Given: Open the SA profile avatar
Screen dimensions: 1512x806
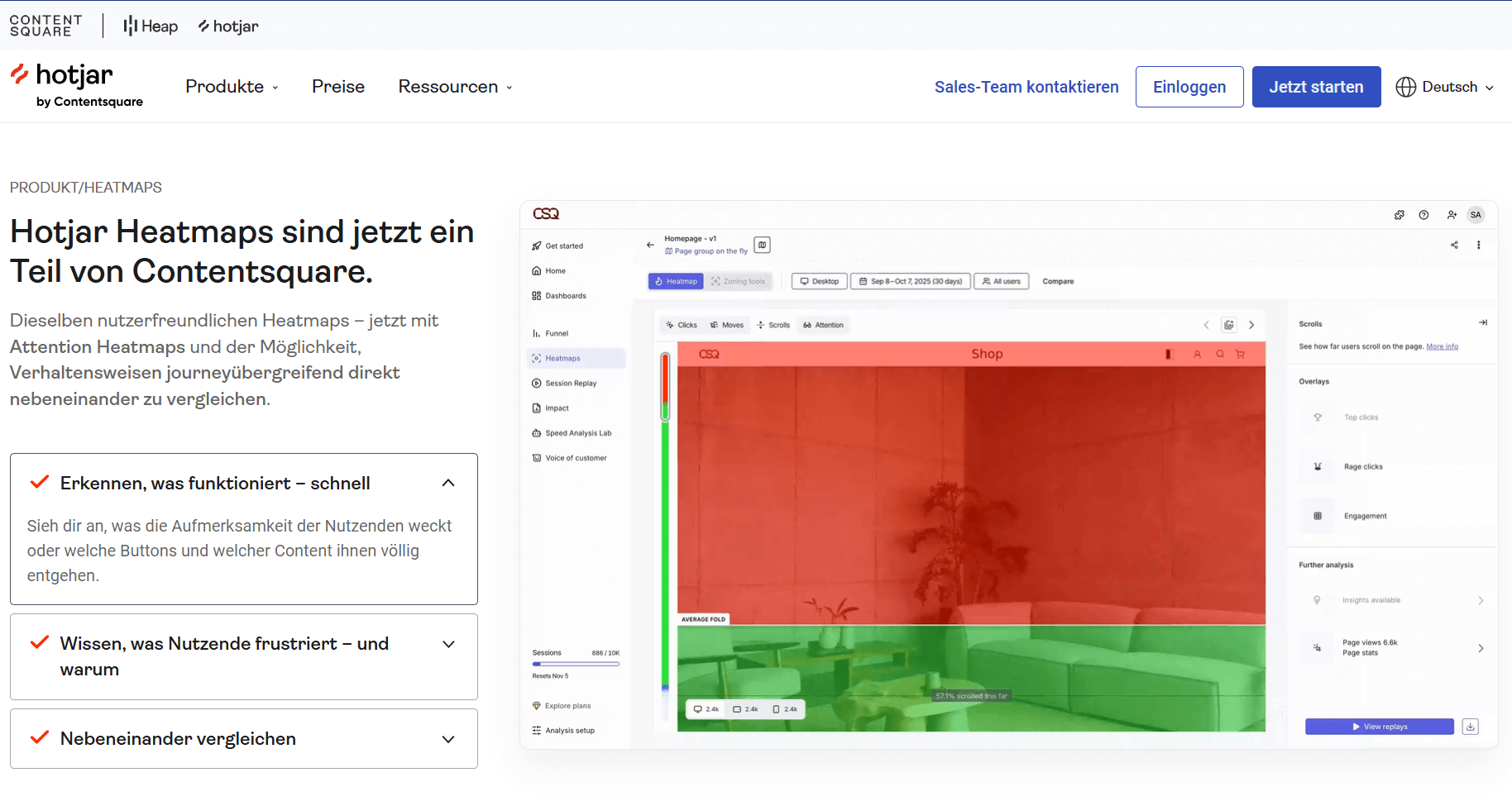Looking at the screenshot, I should click(x=1476, y=215).
